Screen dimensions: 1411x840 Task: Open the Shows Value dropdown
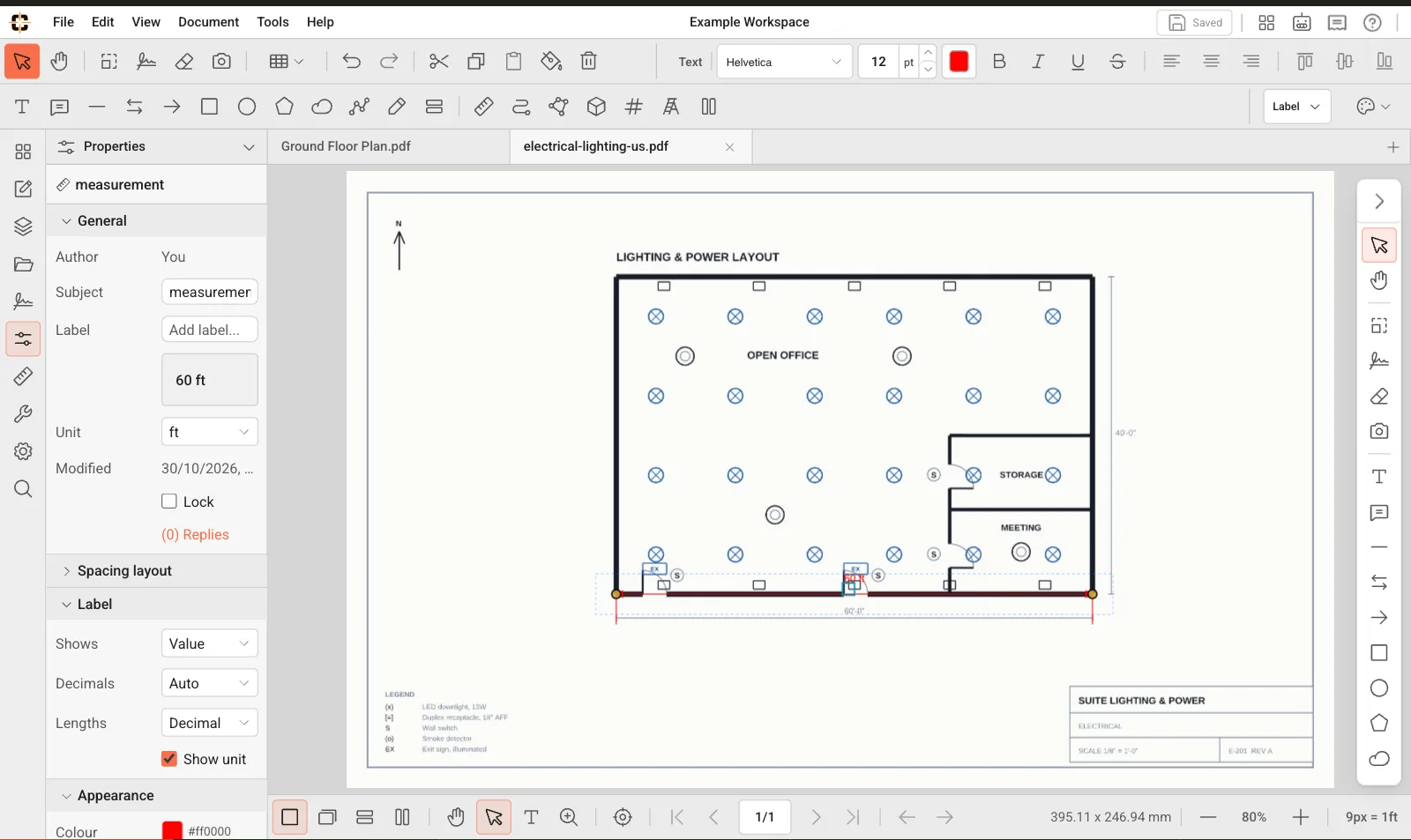(210, 643)
